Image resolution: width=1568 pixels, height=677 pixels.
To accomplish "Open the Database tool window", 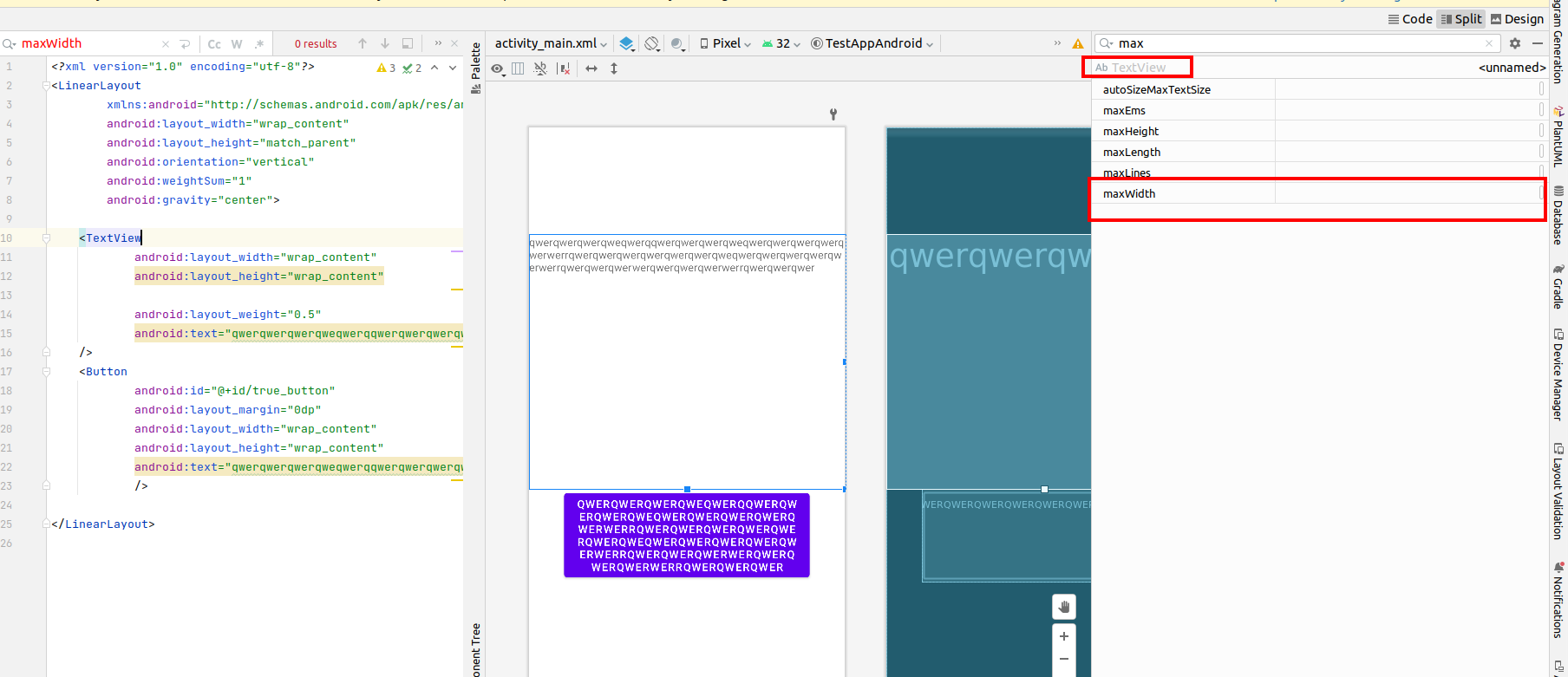I will pos(1558,215).
